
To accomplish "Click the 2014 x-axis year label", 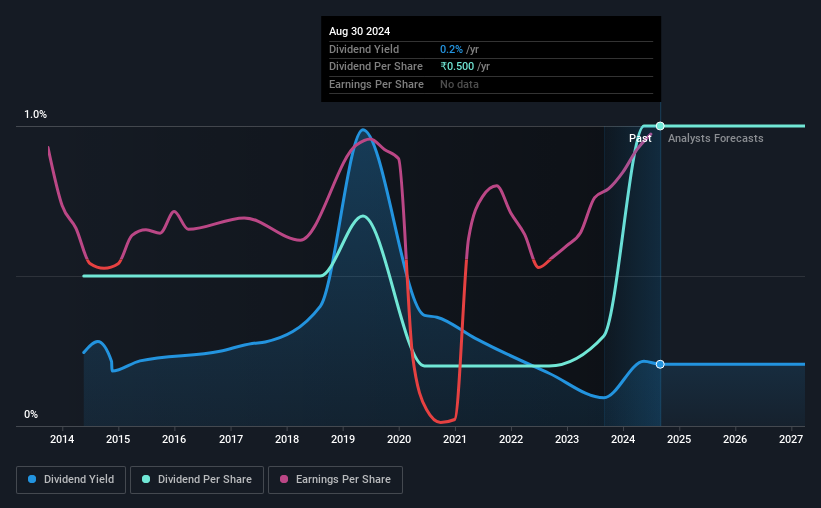I will tap(62, 439).
